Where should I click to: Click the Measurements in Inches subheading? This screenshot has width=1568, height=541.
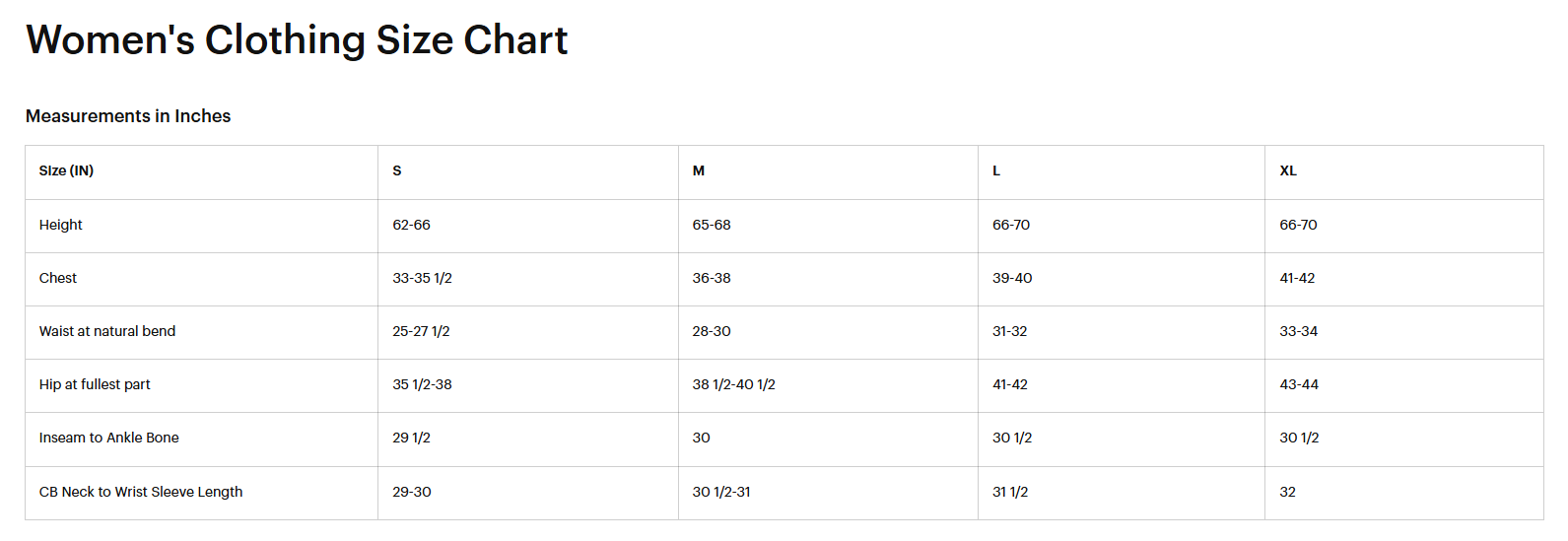click(128, 116)
